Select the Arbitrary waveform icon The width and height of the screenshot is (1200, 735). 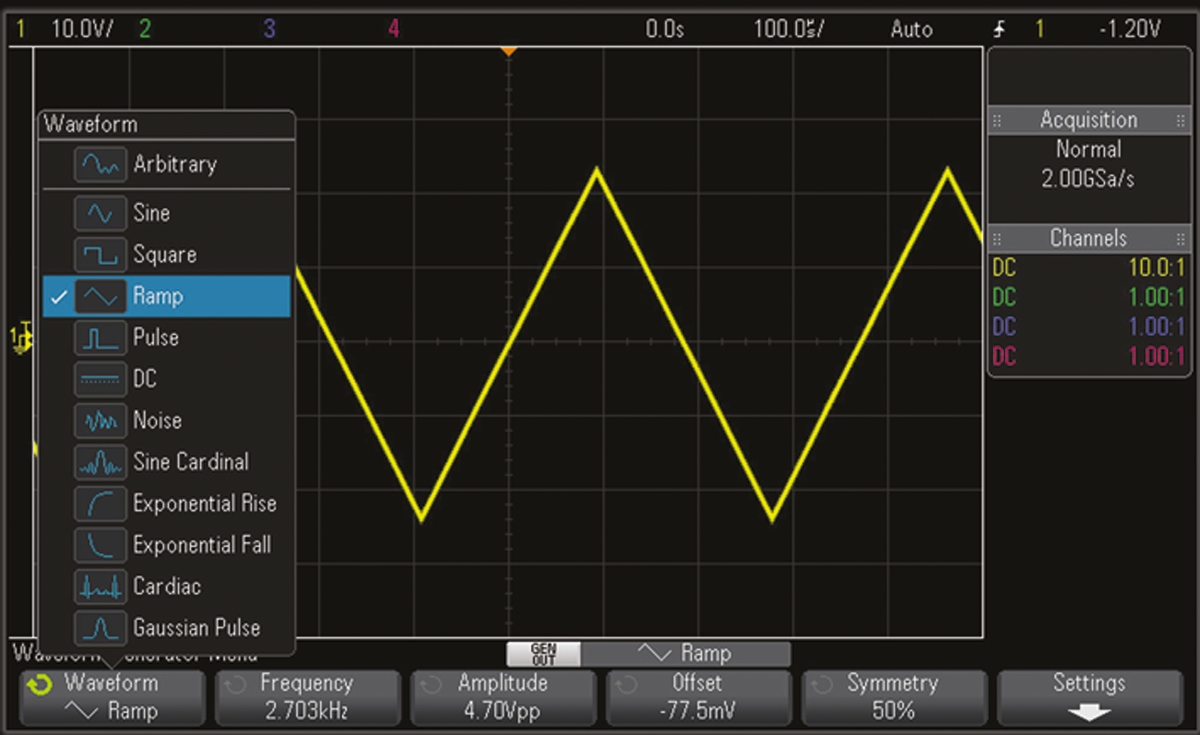[x=100, y=165]
